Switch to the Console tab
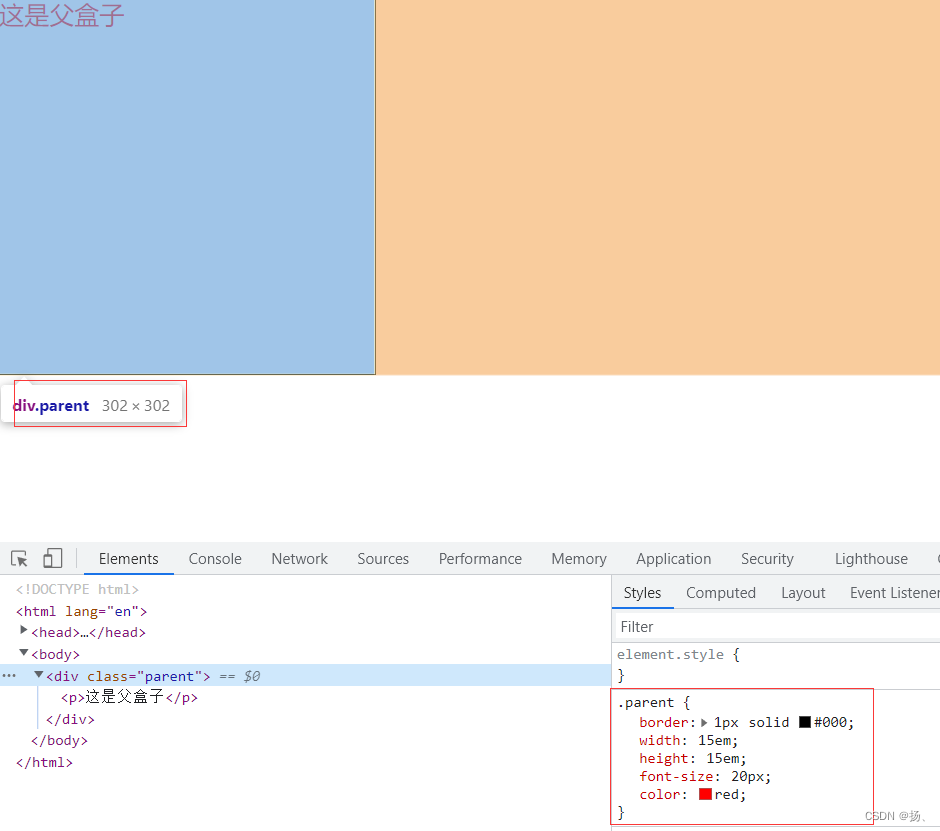940x831 pixels. pos(215,559)
